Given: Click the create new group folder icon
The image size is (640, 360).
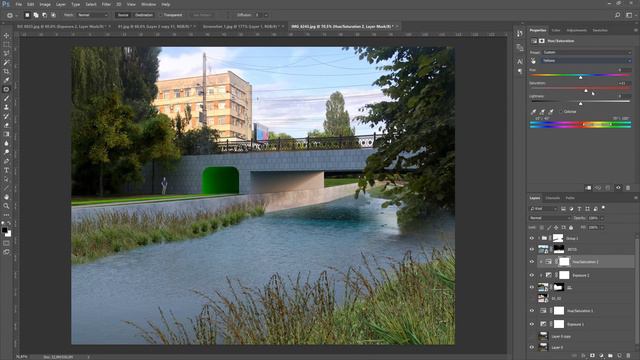Looking at the screenshot, I should (610, 356).
